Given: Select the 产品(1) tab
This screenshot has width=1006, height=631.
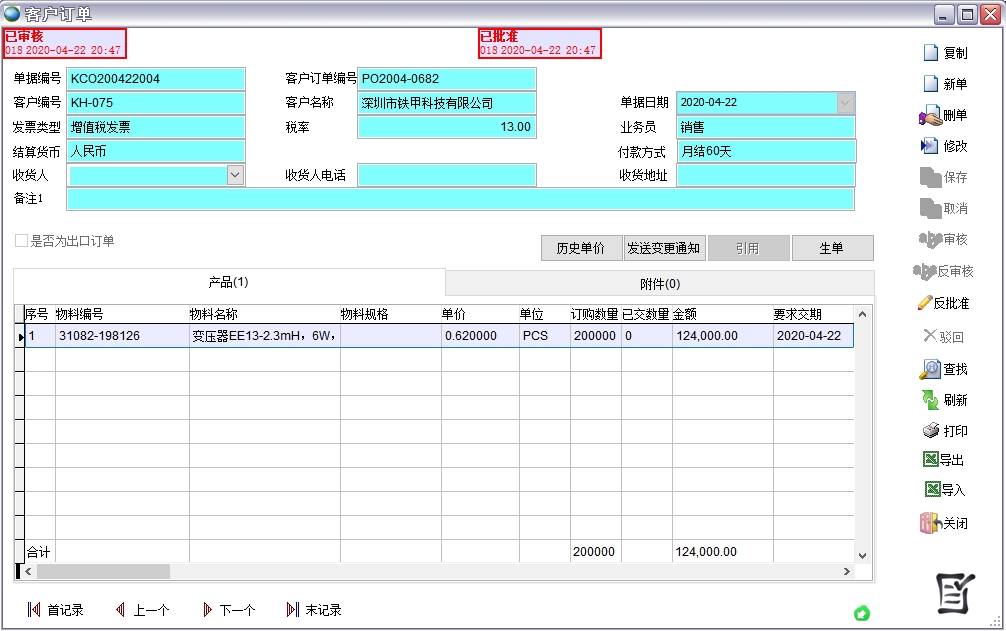Looking at the screenshot, I should [228, 283].
